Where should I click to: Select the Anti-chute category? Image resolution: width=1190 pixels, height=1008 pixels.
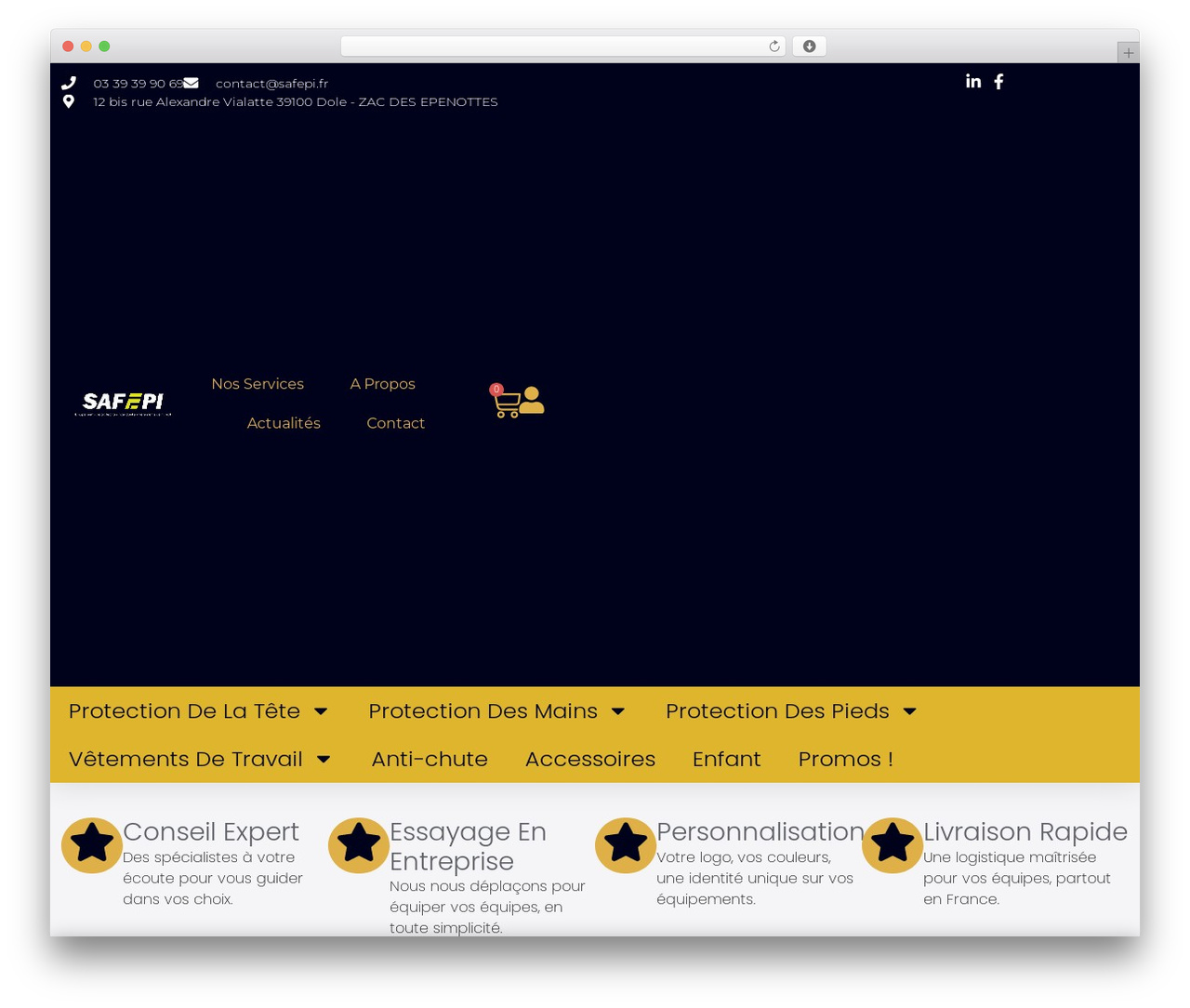(x=430, y=759)
